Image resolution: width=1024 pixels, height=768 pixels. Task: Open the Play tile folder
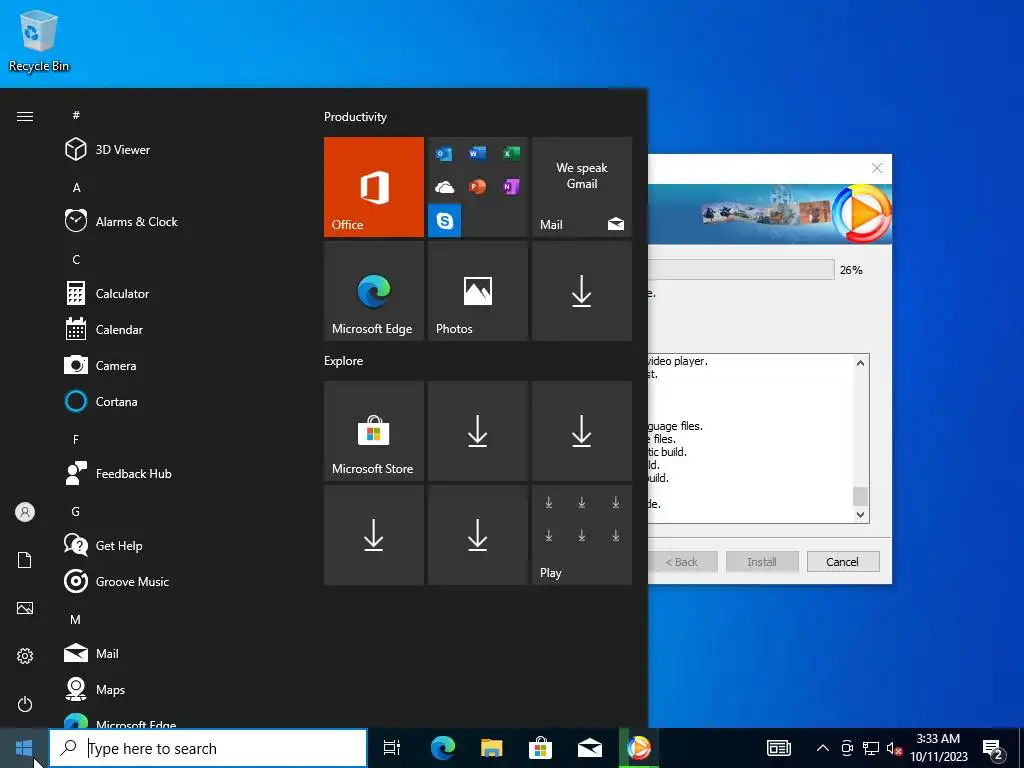pos(582,535)
